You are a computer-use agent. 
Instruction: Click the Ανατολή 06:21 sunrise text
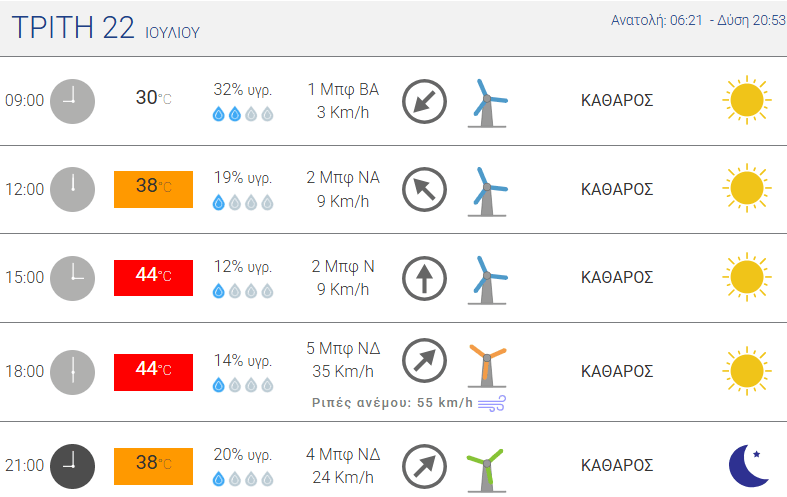[657, 20]
